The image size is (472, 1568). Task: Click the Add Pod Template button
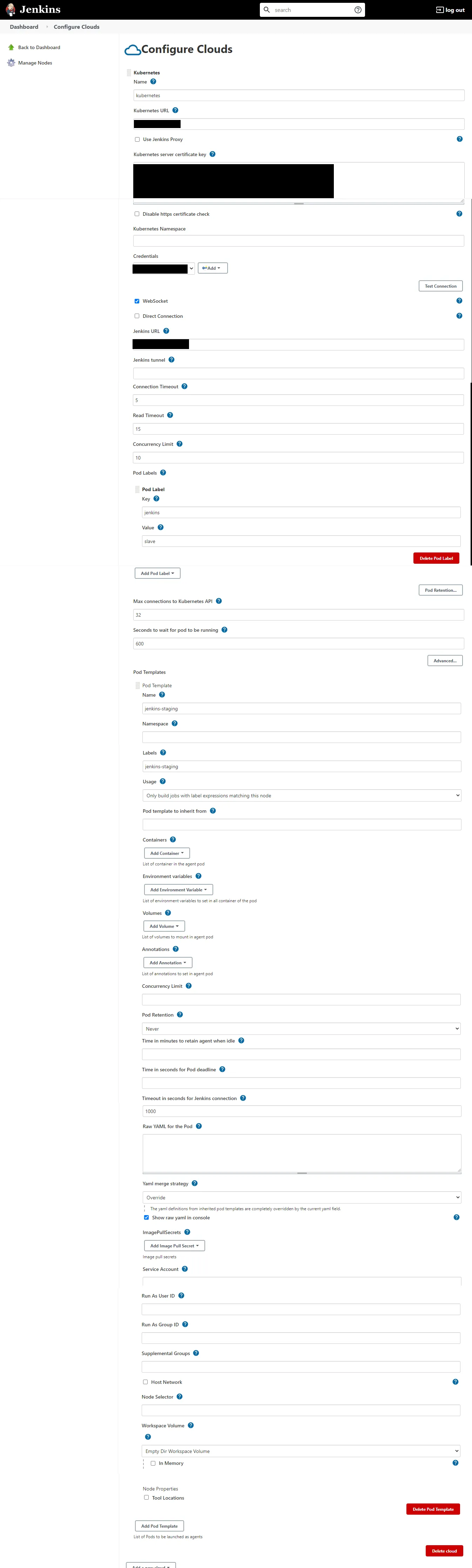[159, 1526]
